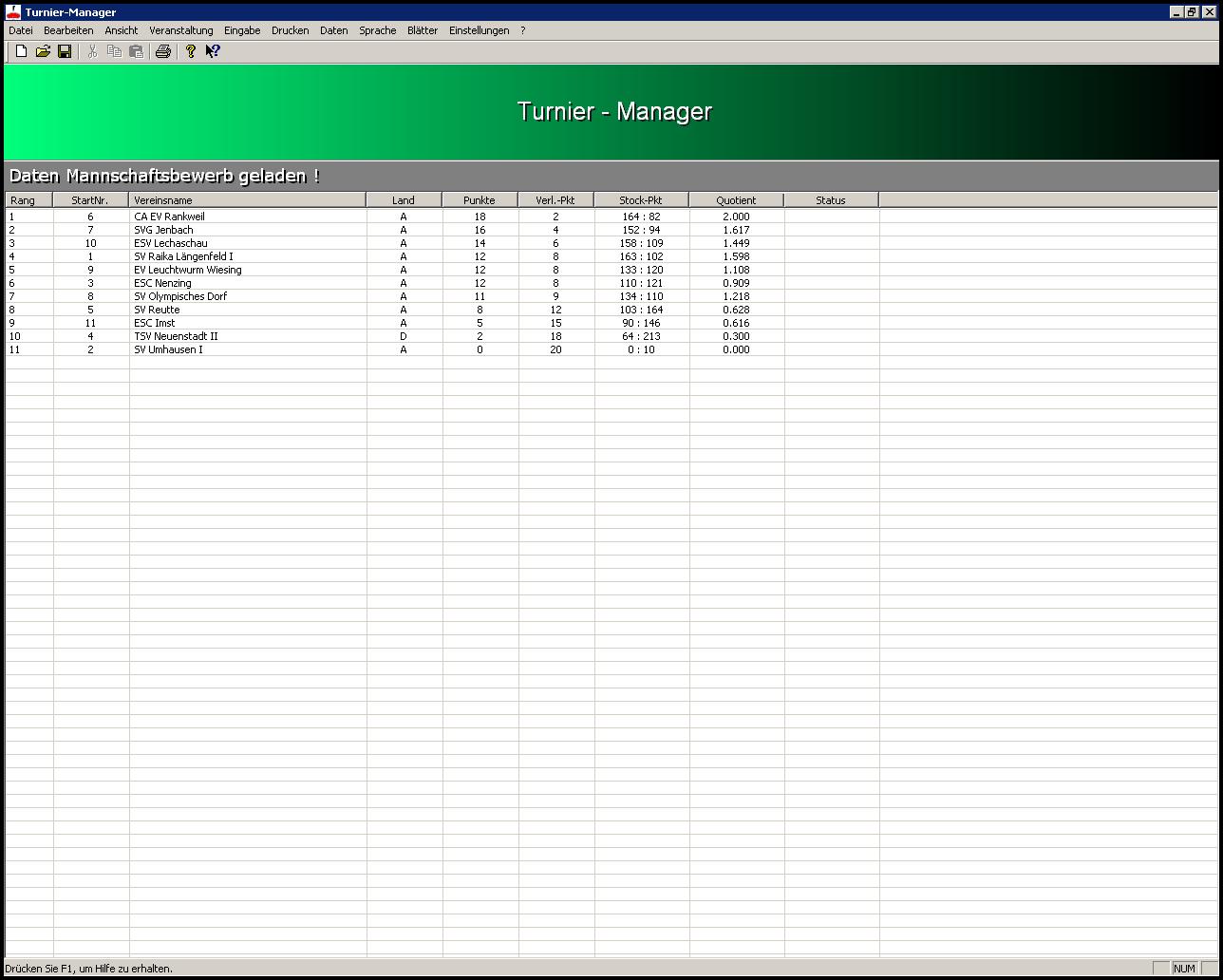Select EV Leuchtwurm Wiesing entry
The height and width of the screenshot is (980, 1223).
pyautogui.click(x=188, y=270)
